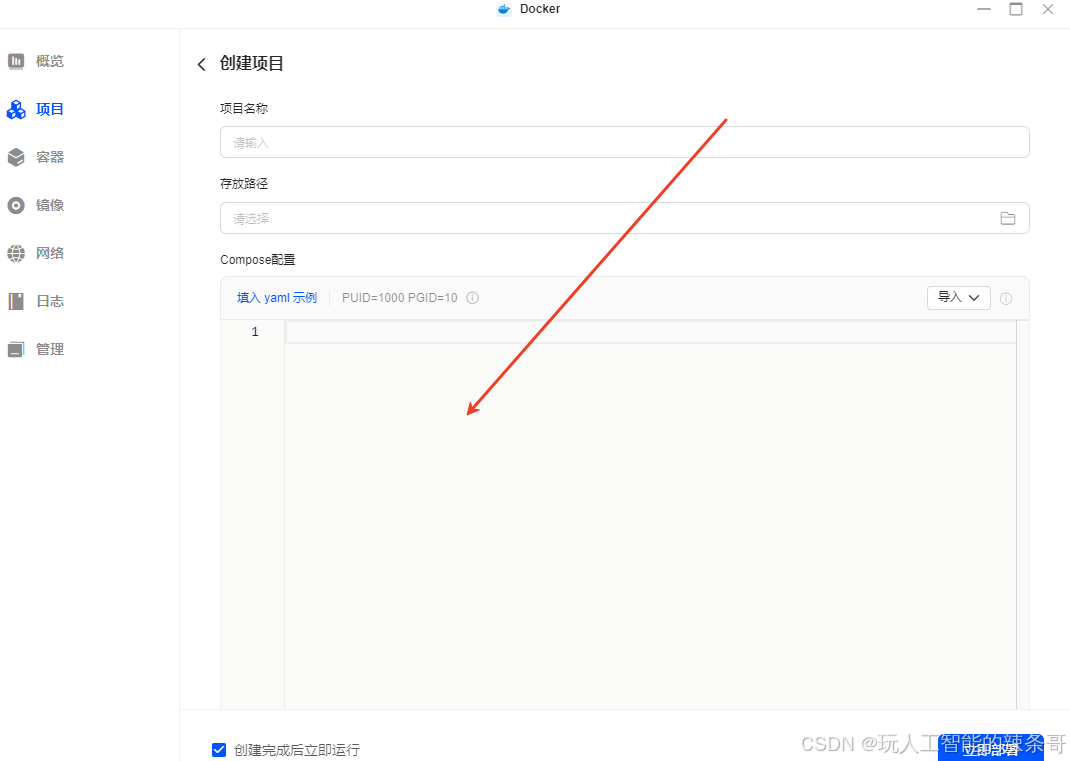Click the info icon beside PUID=1000 PGID=10
Image resolution: width=1070 pixels, height=761 pixels.
(472, 297)
